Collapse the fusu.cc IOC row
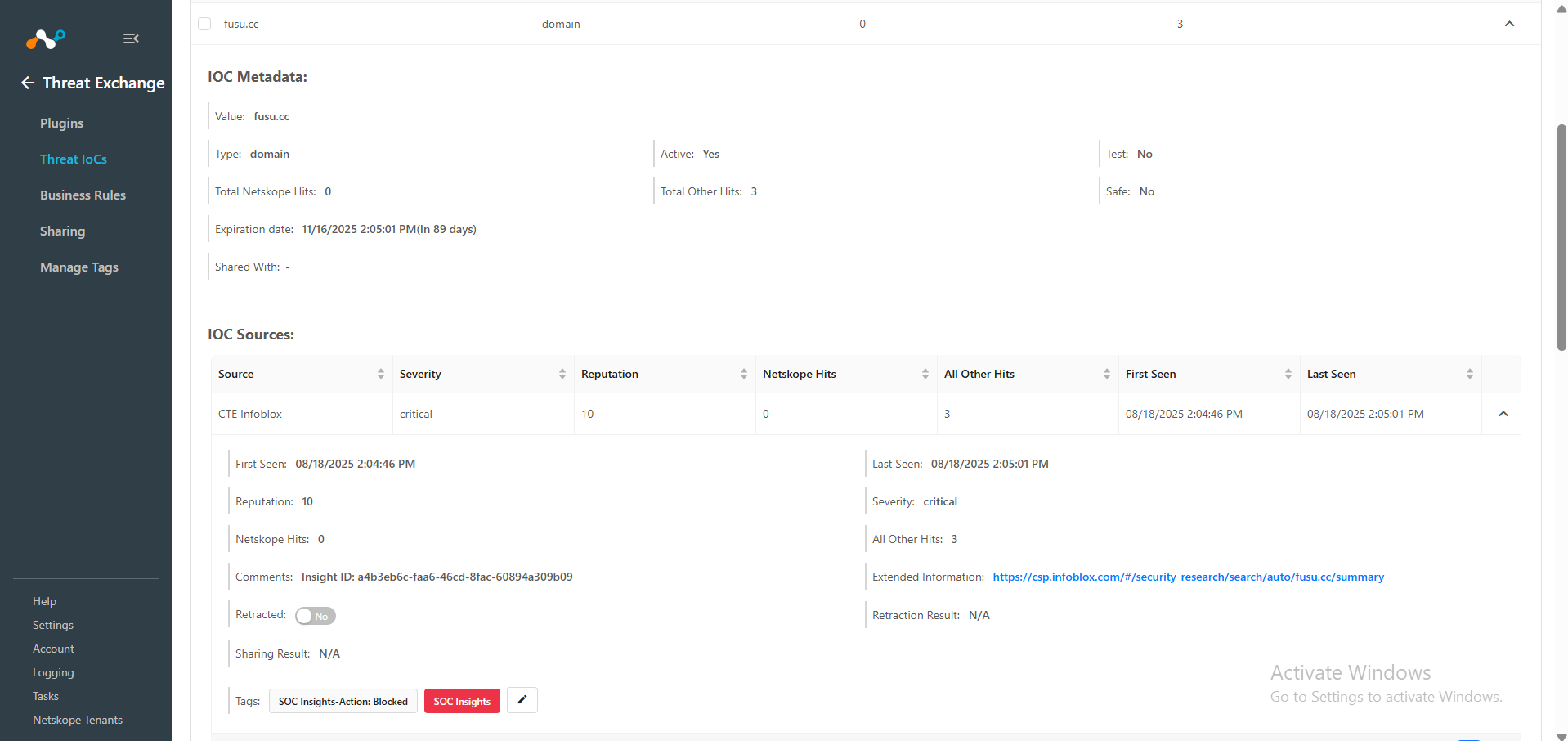This screenshot has width=1568, height=741. 1509,24
